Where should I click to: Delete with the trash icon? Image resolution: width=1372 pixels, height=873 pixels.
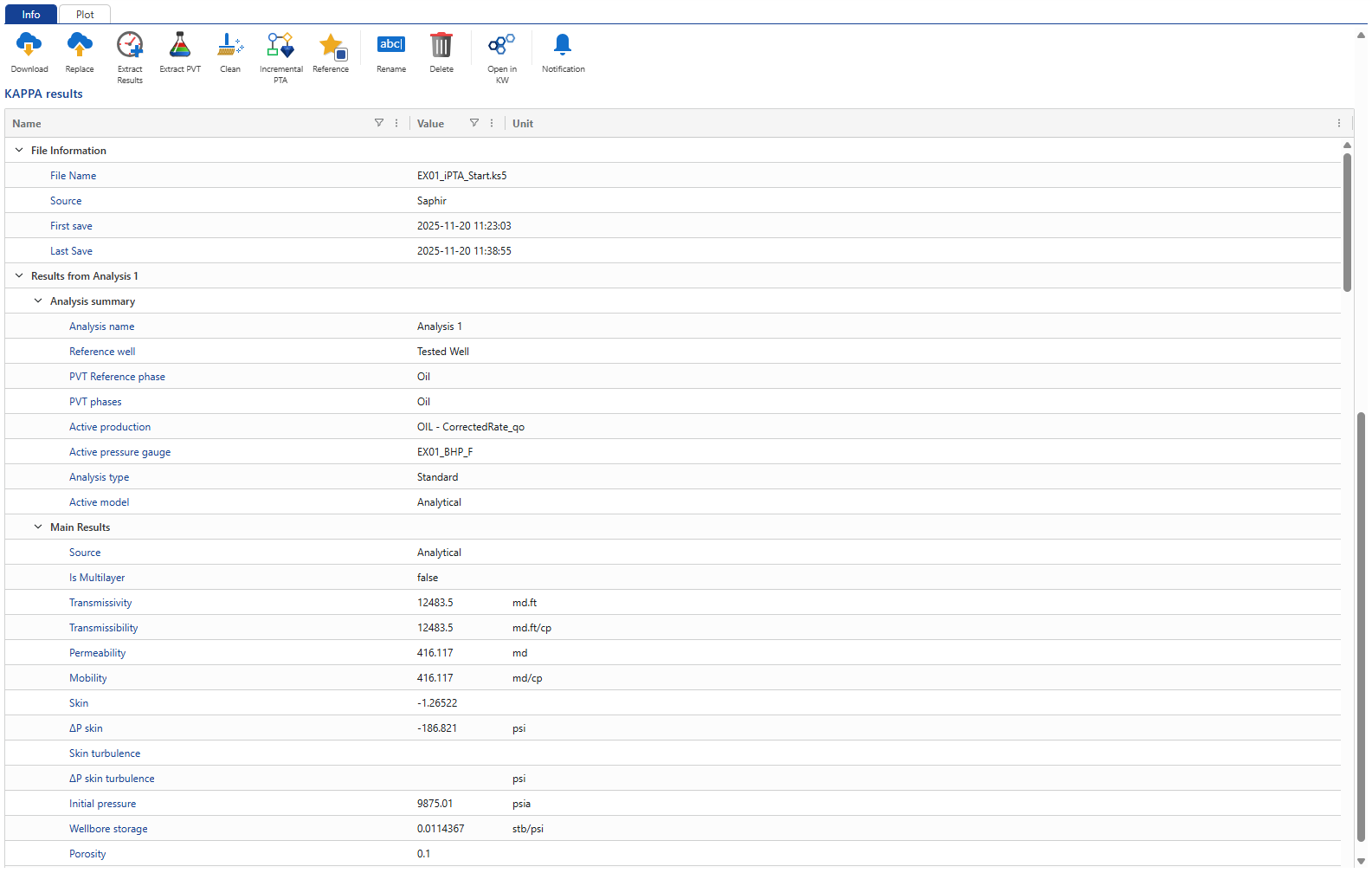click(x=441, y=44)
